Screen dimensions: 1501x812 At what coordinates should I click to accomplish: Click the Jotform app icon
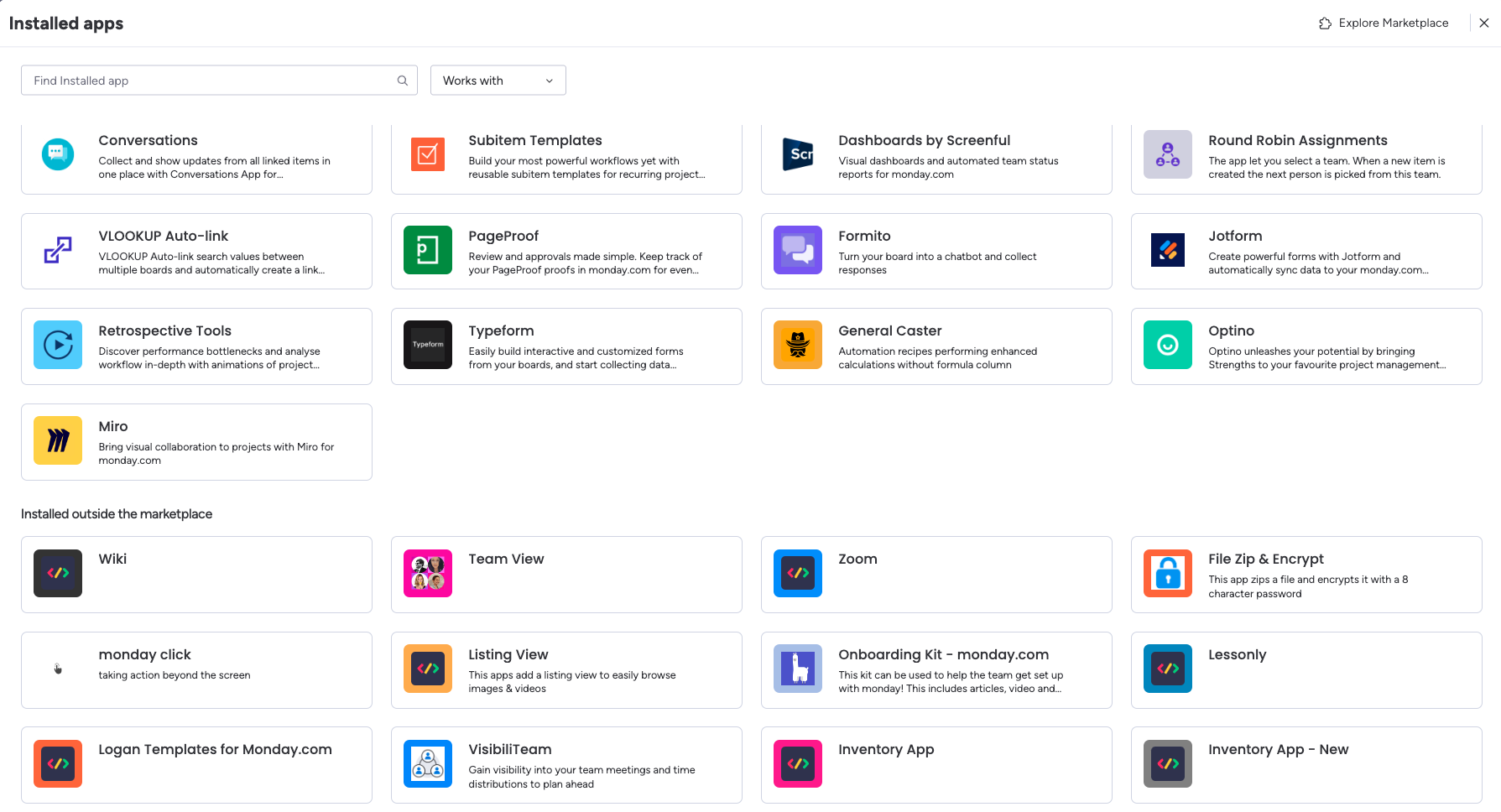(x=1168, y=250)
